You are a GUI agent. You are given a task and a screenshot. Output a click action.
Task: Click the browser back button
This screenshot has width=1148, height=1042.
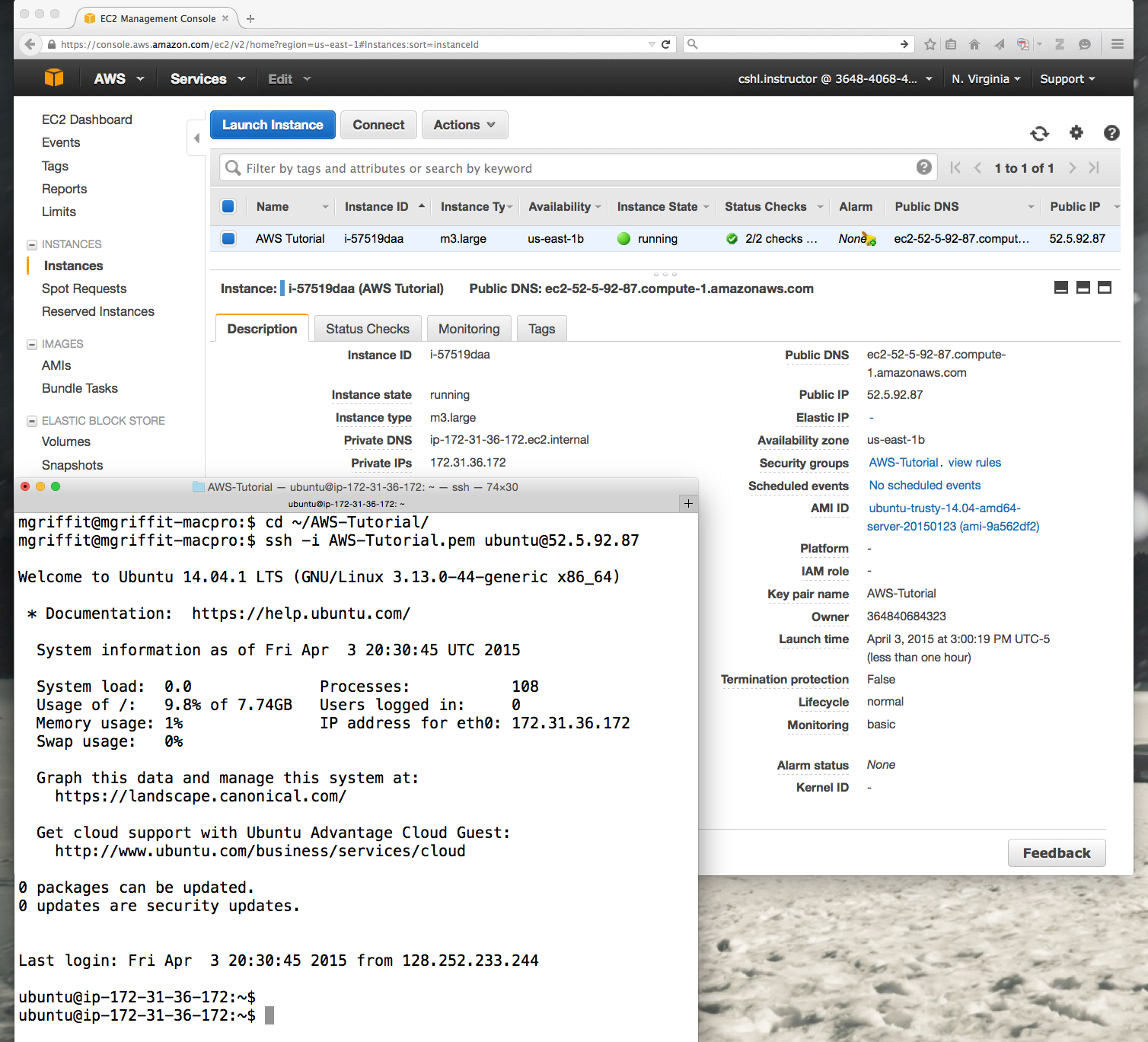point(30,44)
